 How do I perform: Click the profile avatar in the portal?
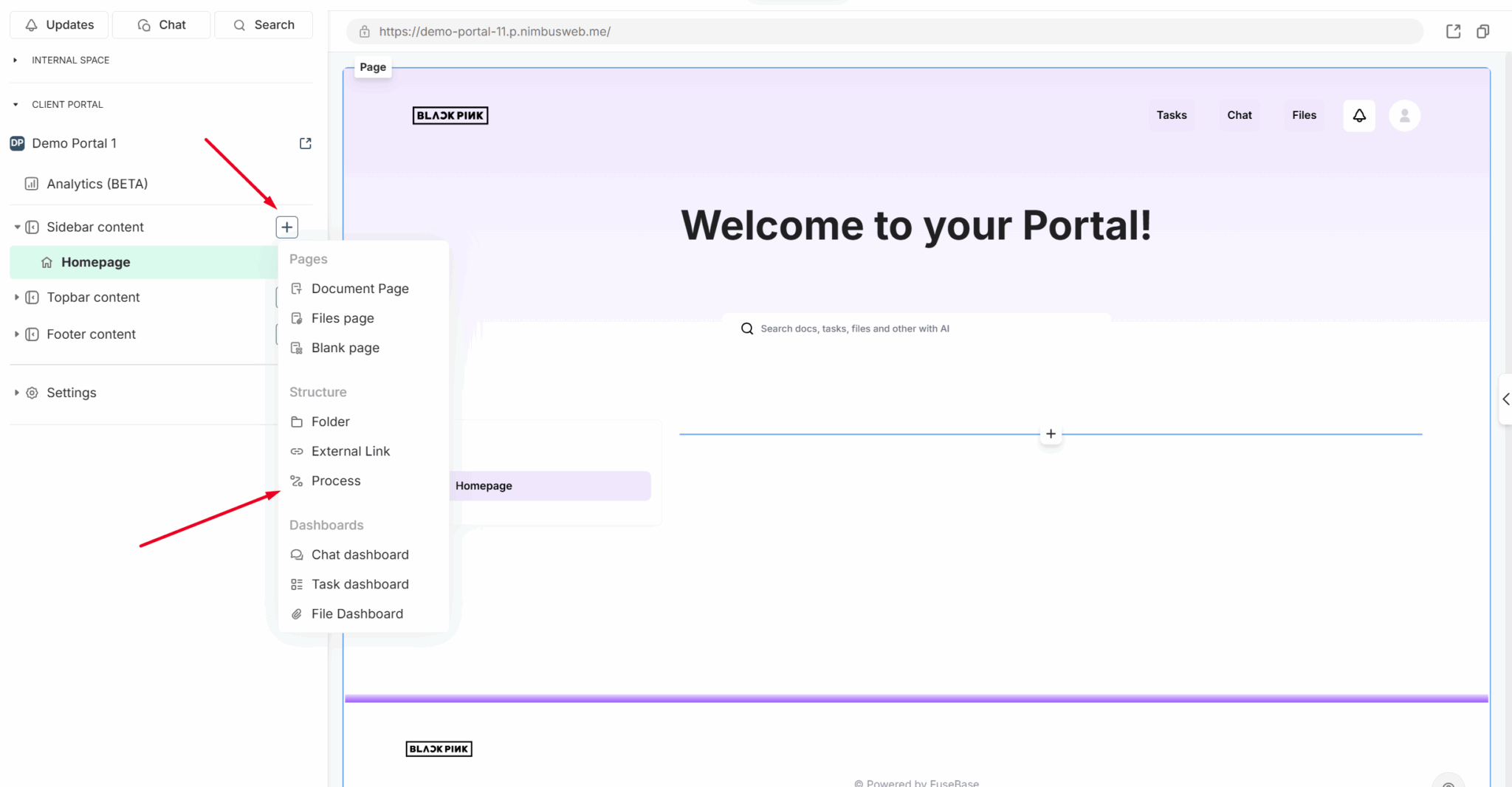[1404, 115]
